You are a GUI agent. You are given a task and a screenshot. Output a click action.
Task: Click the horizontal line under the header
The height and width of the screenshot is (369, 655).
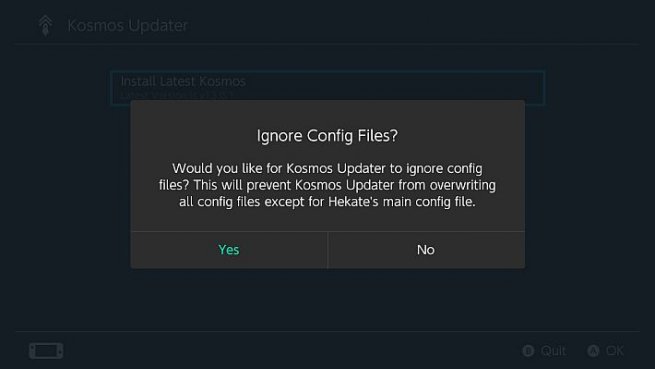pos(328,44)
